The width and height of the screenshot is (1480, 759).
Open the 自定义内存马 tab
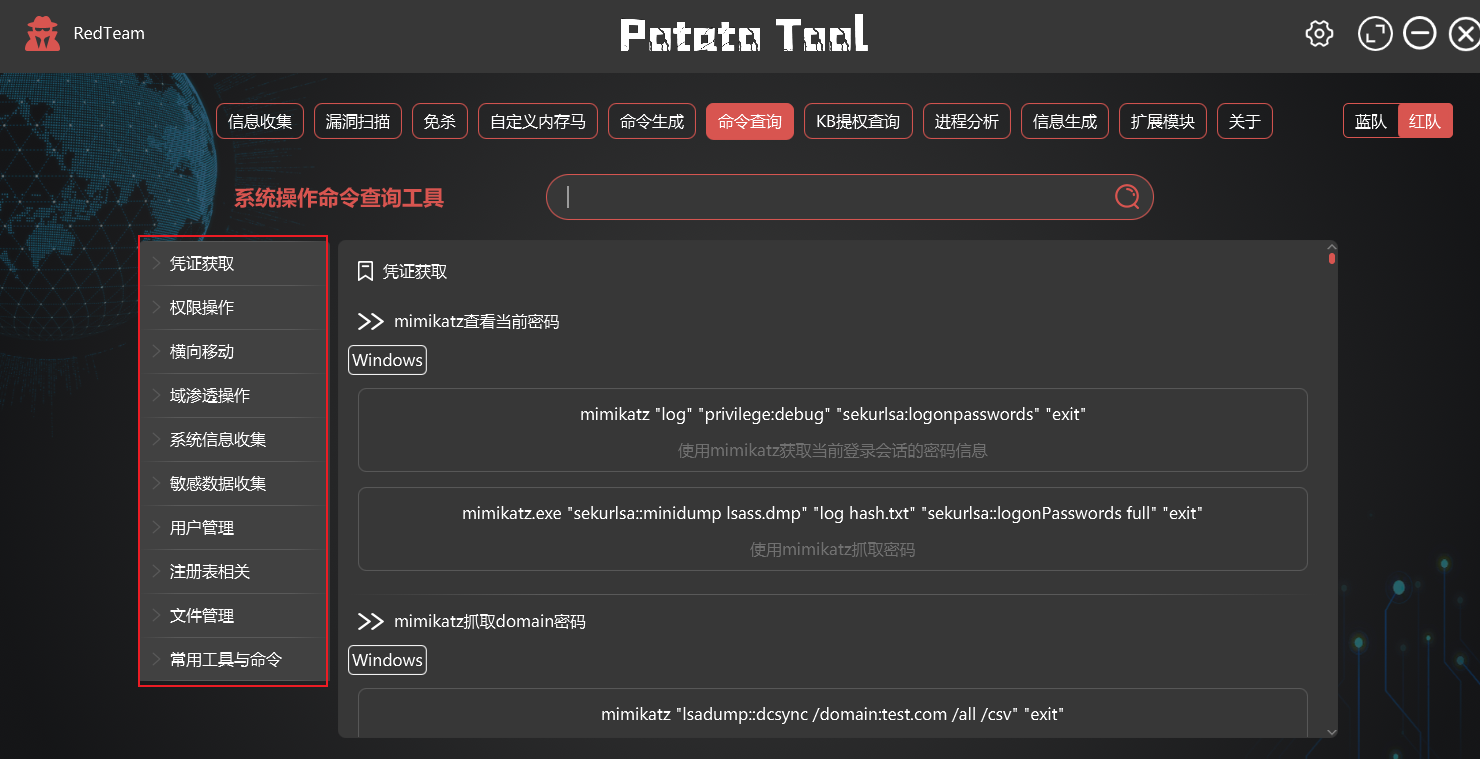point(538,122)
